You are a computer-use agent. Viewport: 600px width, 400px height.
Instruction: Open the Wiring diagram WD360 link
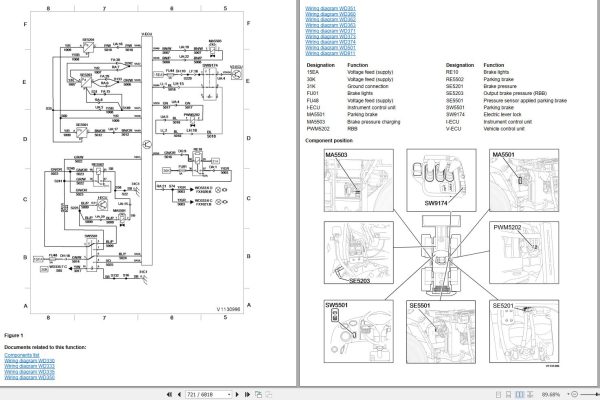330,14
